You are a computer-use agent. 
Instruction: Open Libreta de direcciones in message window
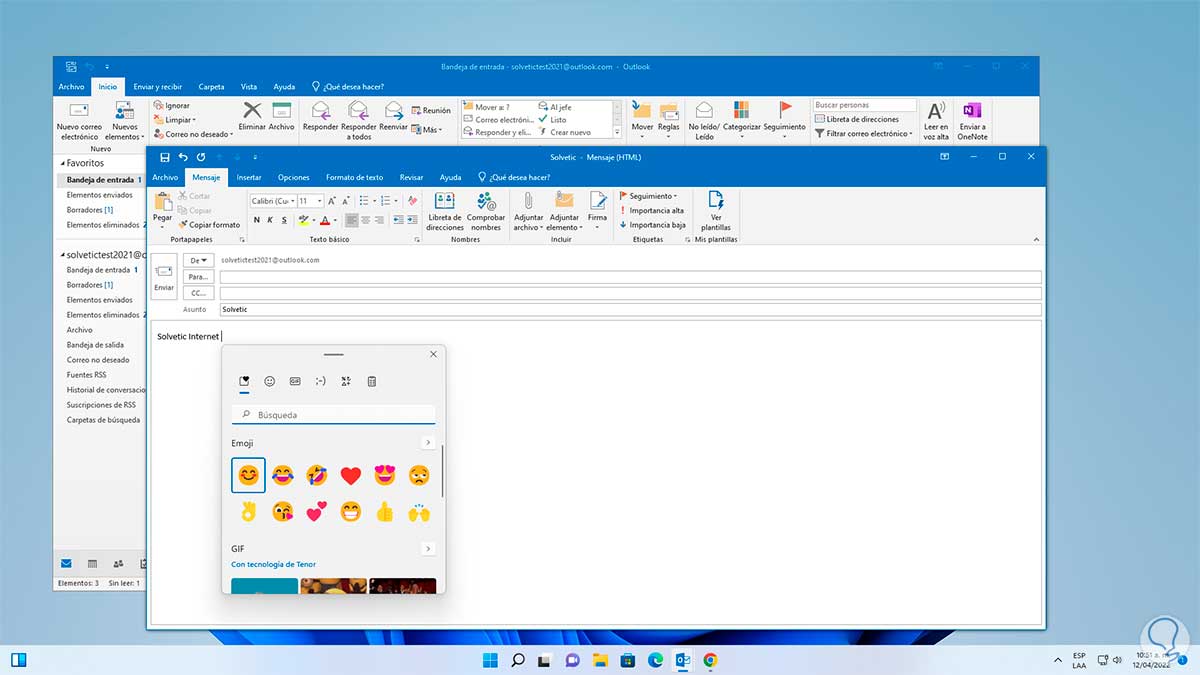445,211
